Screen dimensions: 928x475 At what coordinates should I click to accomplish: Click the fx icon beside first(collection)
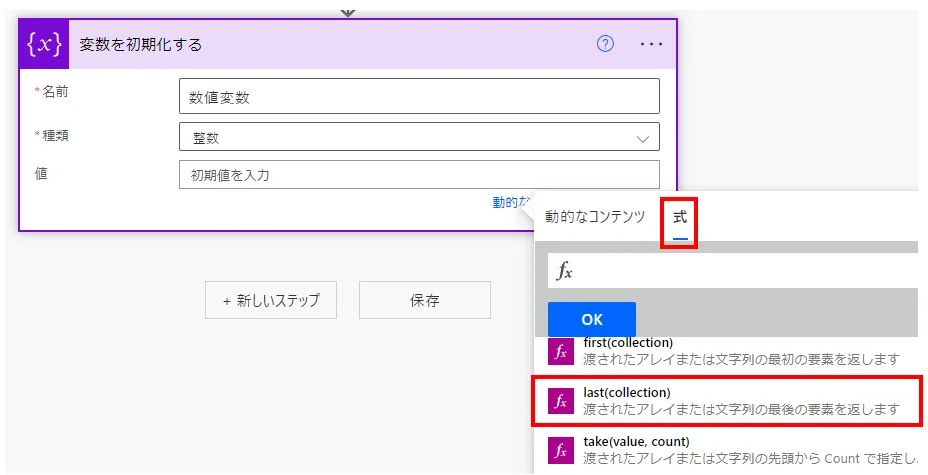click(x=561, y=351)
